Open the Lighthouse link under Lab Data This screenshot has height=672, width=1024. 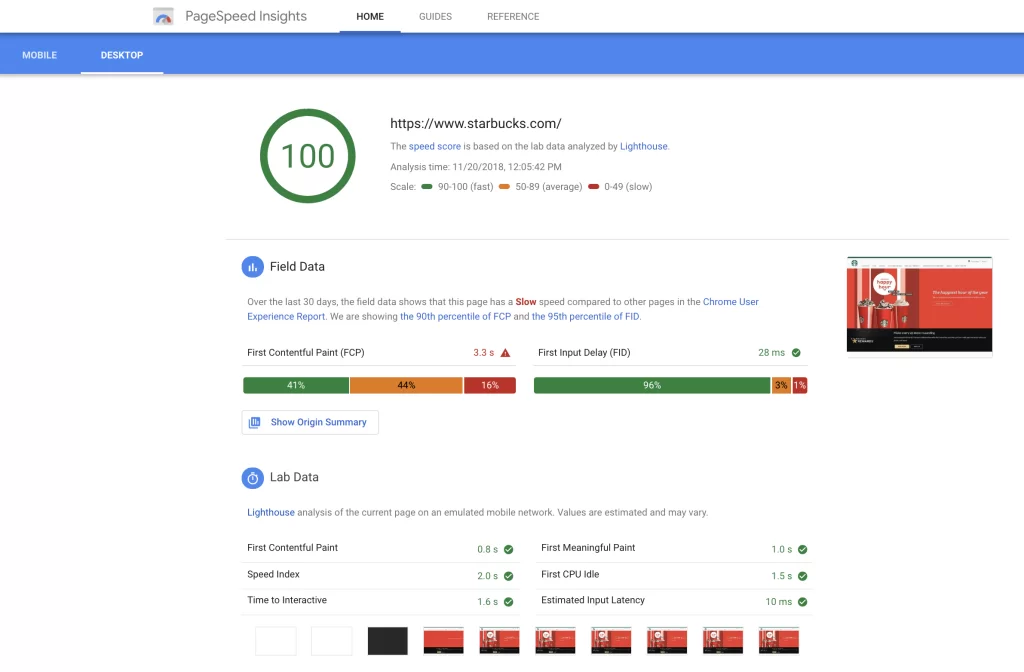coord(271,513)
